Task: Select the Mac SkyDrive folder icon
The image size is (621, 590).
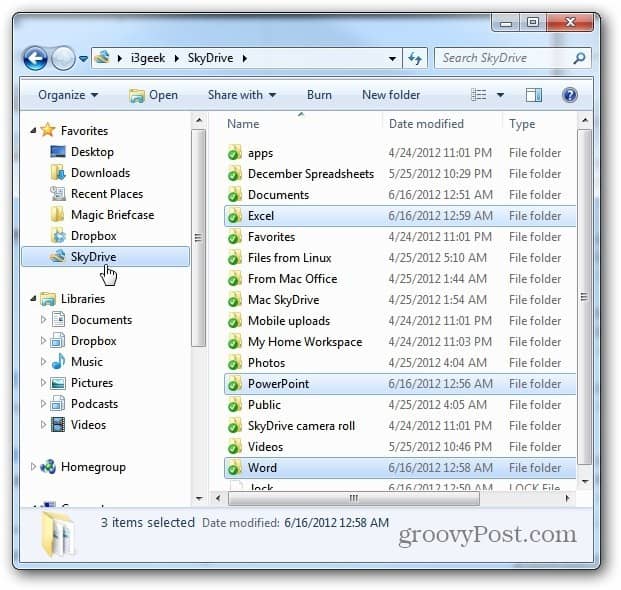Action: [234, 300]
